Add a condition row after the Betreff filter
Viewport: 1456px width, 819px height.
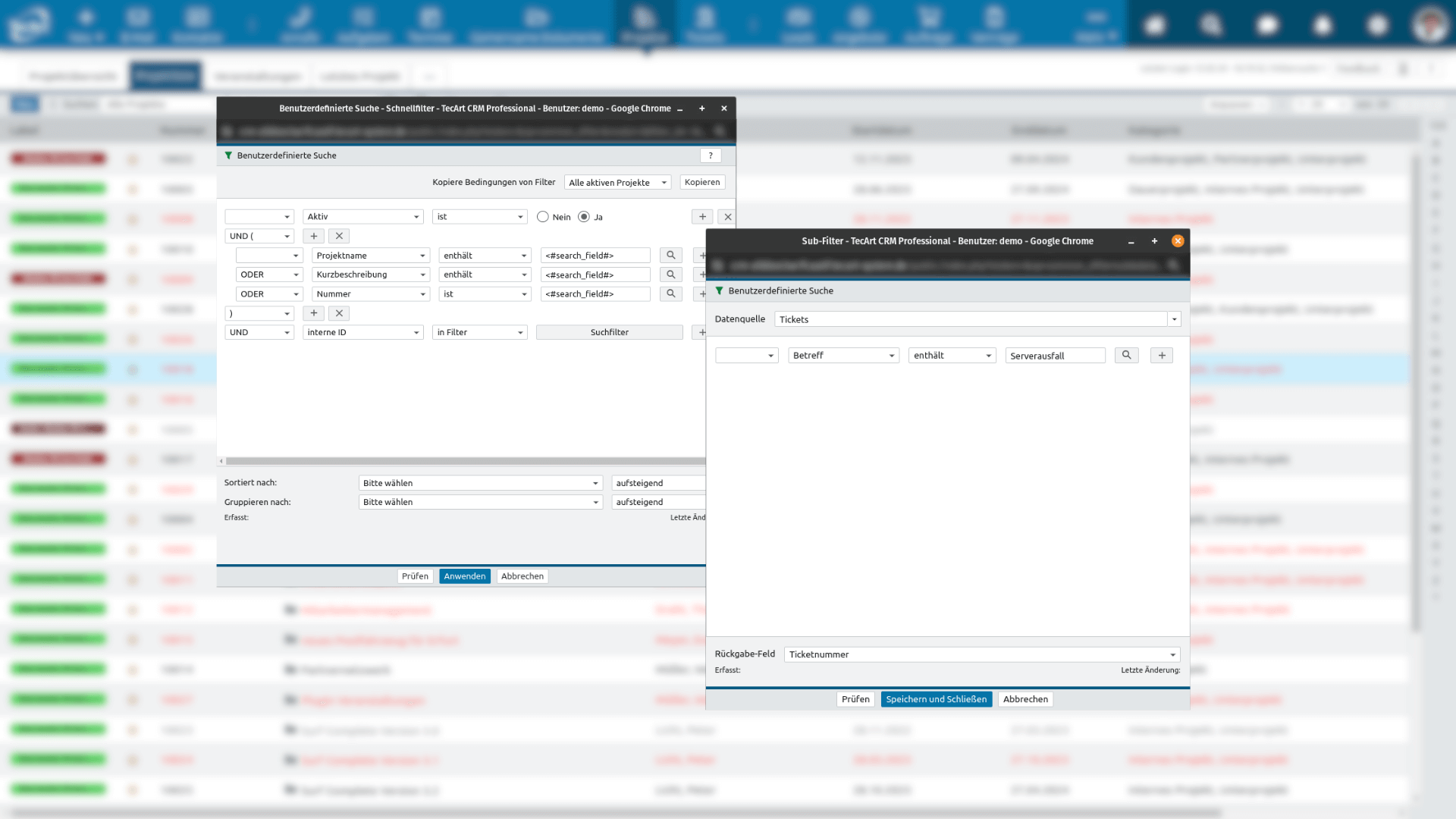(x=1161, y=356)
